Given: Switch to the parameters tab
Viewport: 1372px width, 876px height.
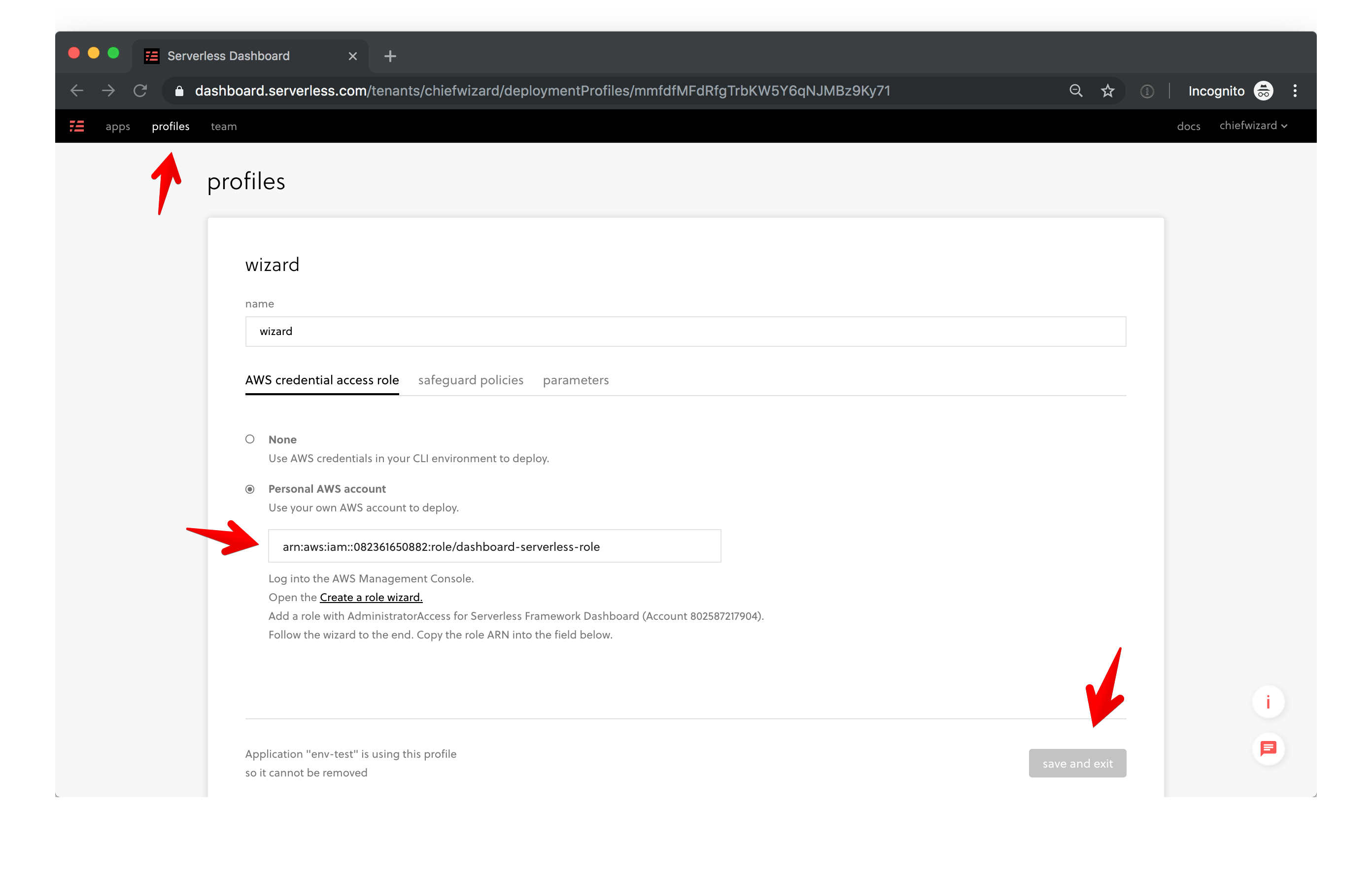Looking at the screenshot, I should 576,380.
